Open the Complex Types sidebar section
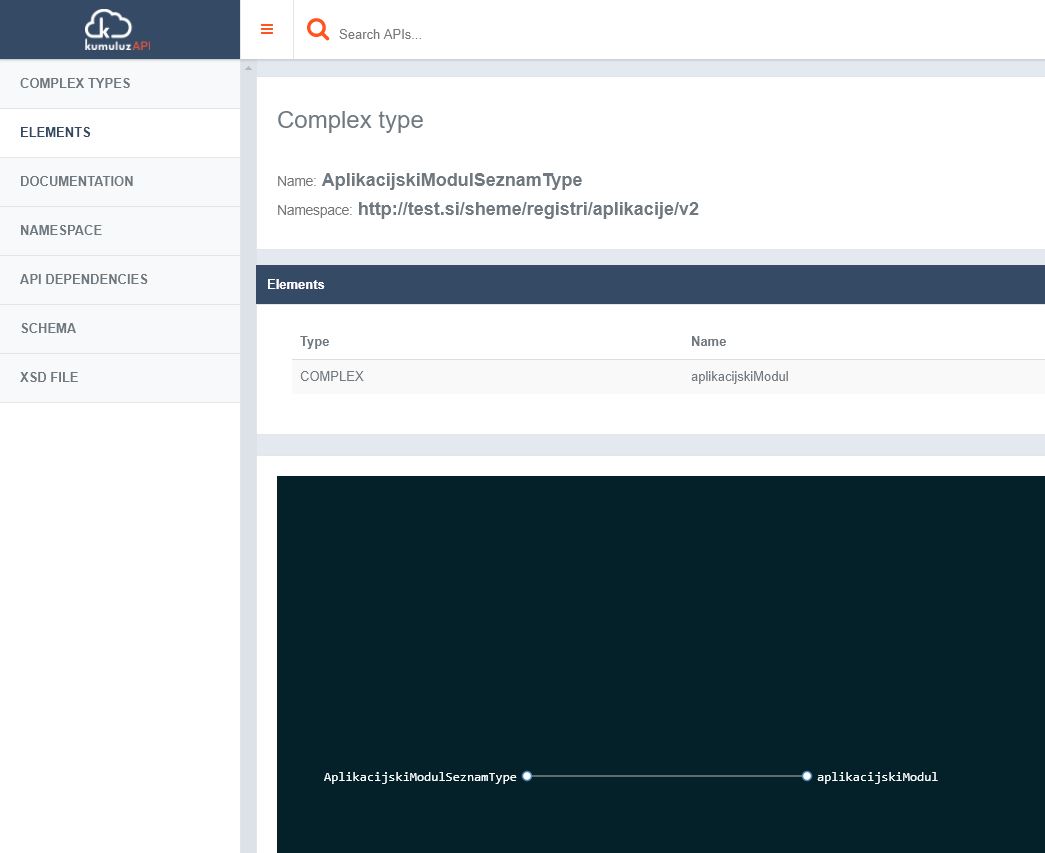Screen dimensions: 1045x853 click(x=75, y=83)
